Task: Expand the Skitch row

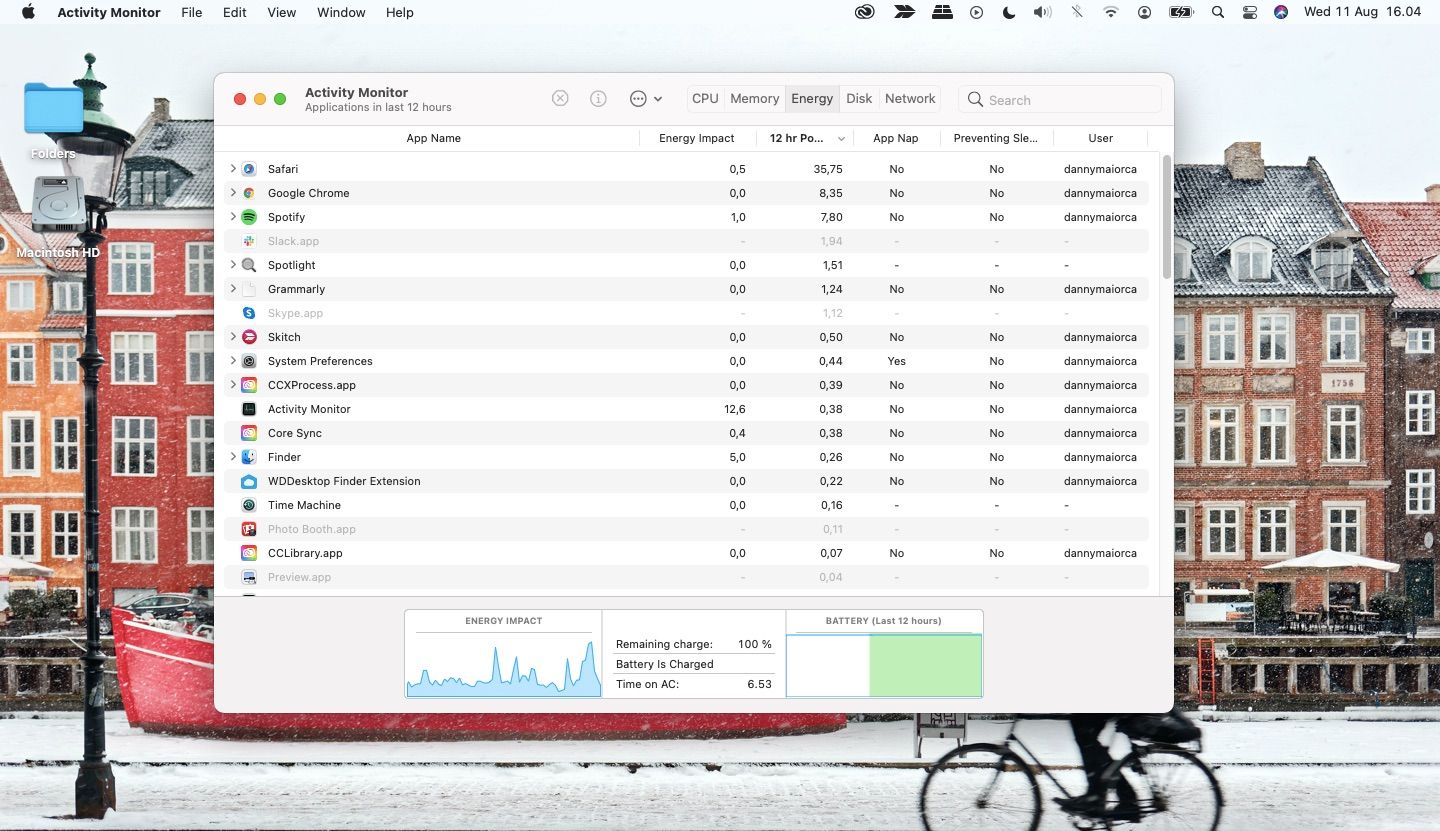Action: (x=233, y=337)
